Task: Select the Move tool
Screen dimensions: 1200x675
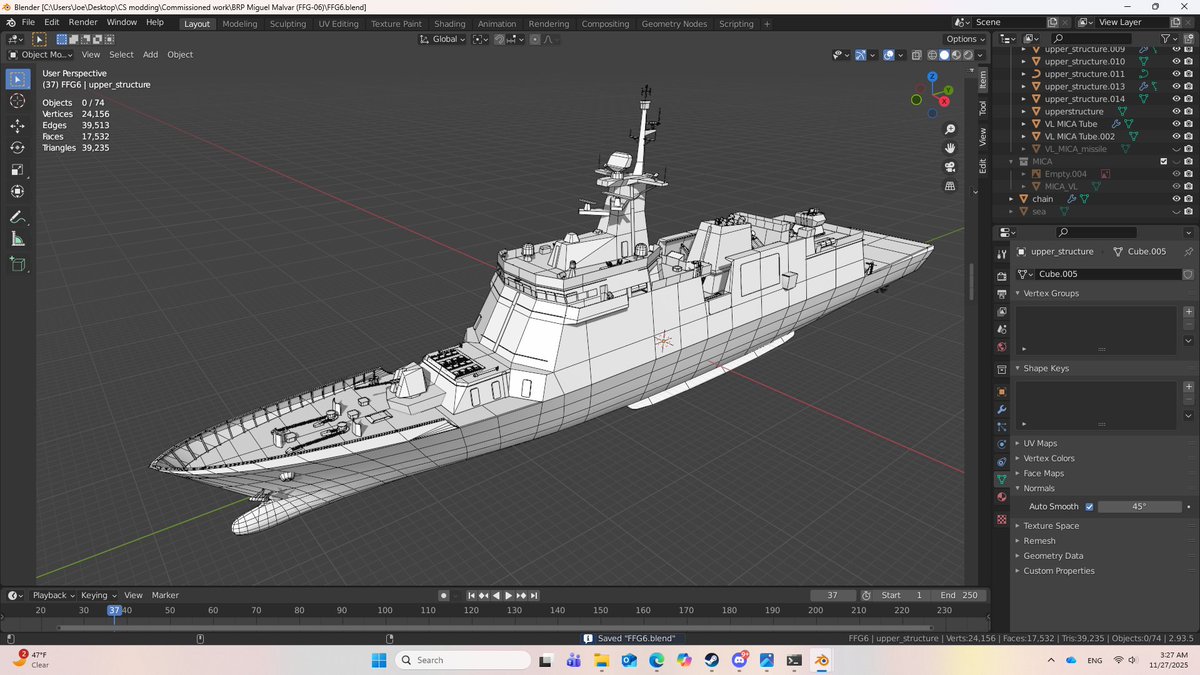Action: tap(18, 125)
